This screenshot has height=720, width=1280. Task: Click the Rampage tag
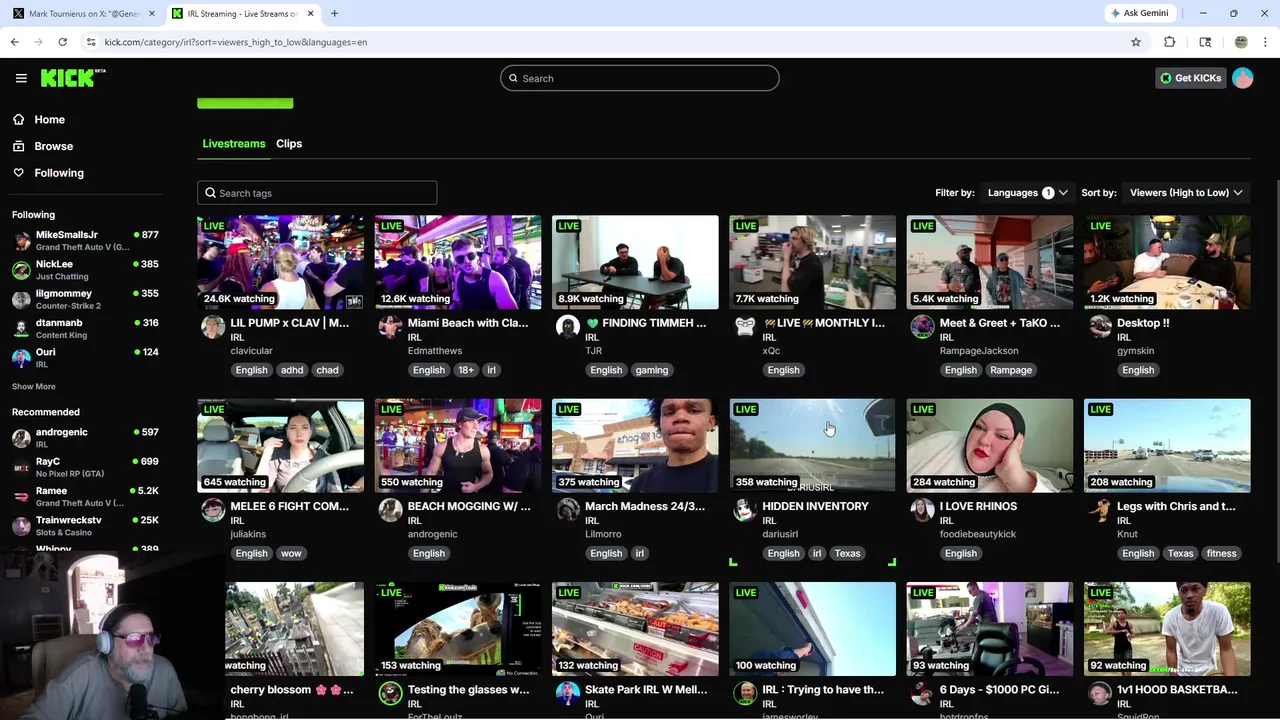point(1011,370)
